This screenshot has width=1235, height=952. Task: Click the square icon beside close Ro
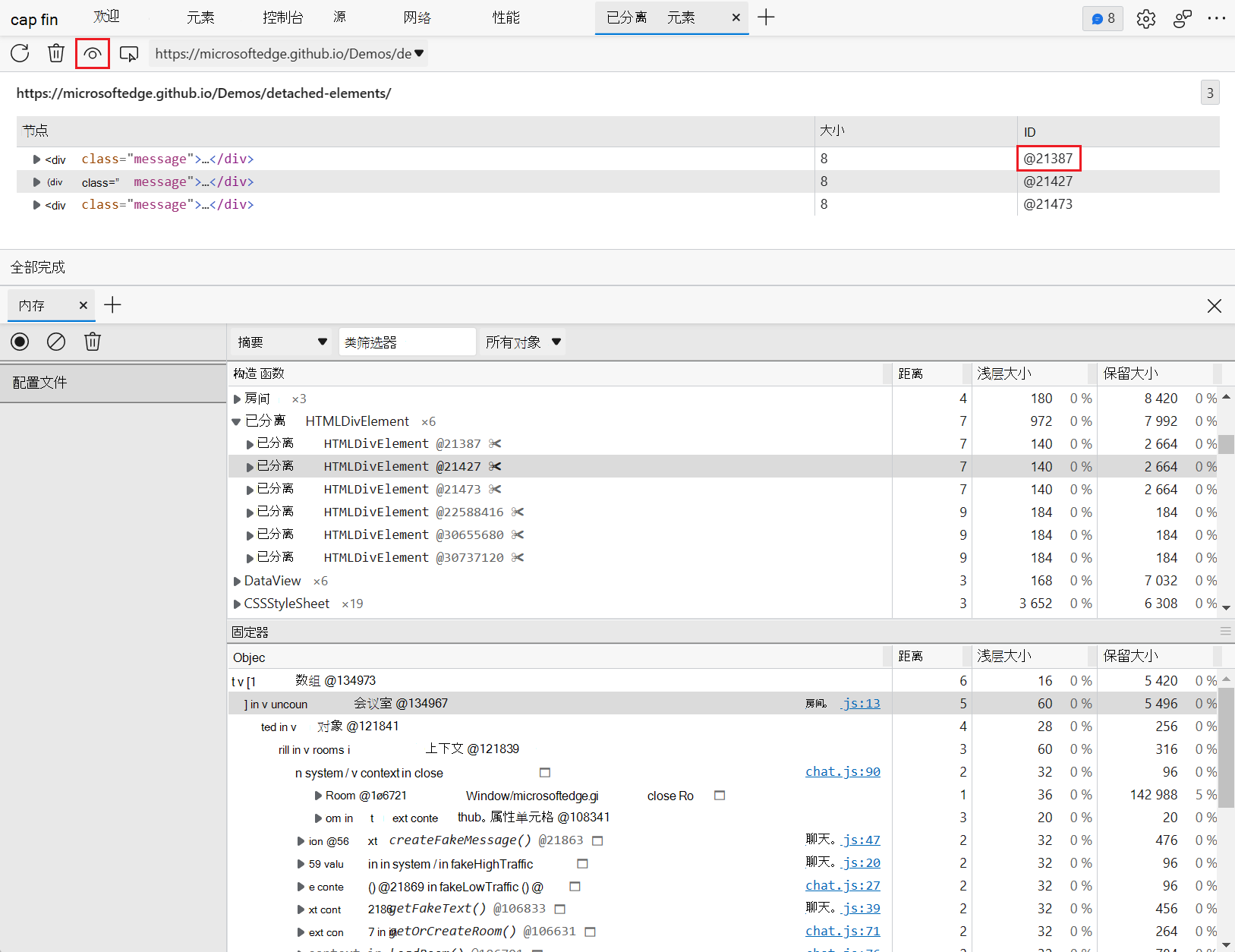720,795
